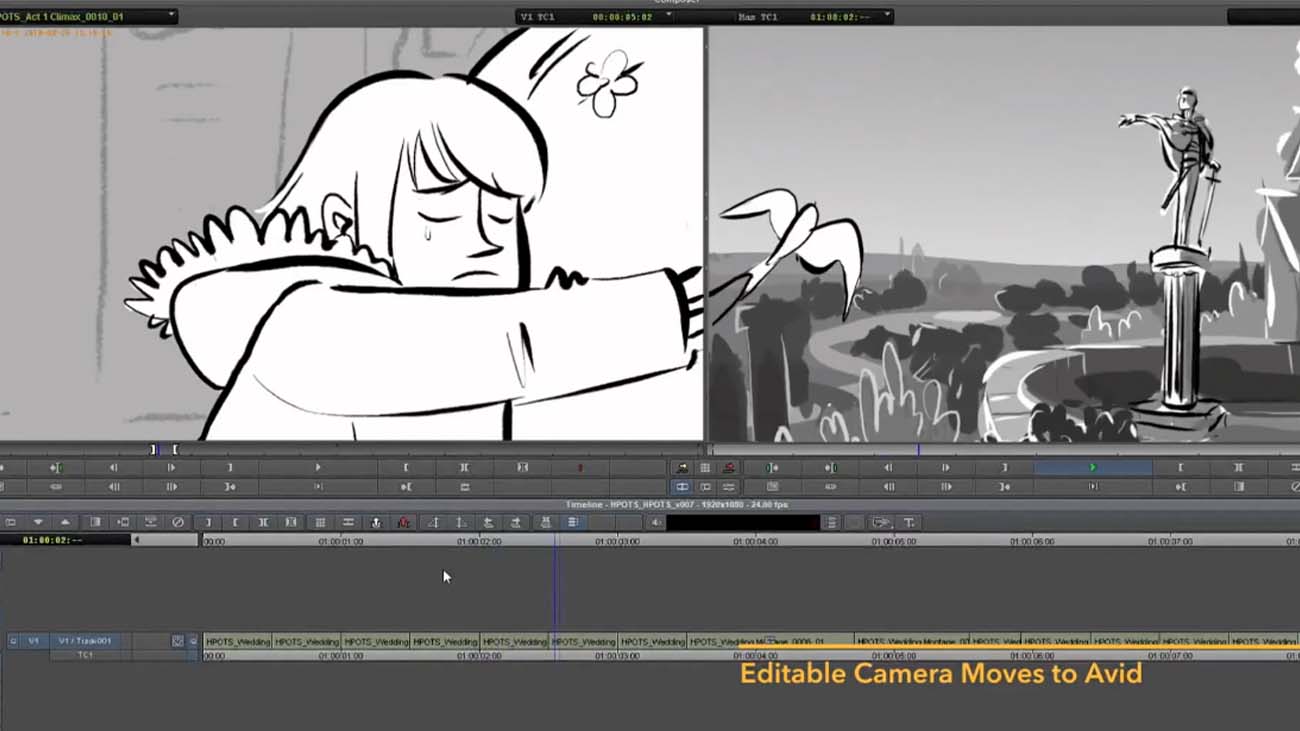Click highlighted splice icon between monitors
The width and height of the screenshot is (1300, 731).
pos(682,487)
